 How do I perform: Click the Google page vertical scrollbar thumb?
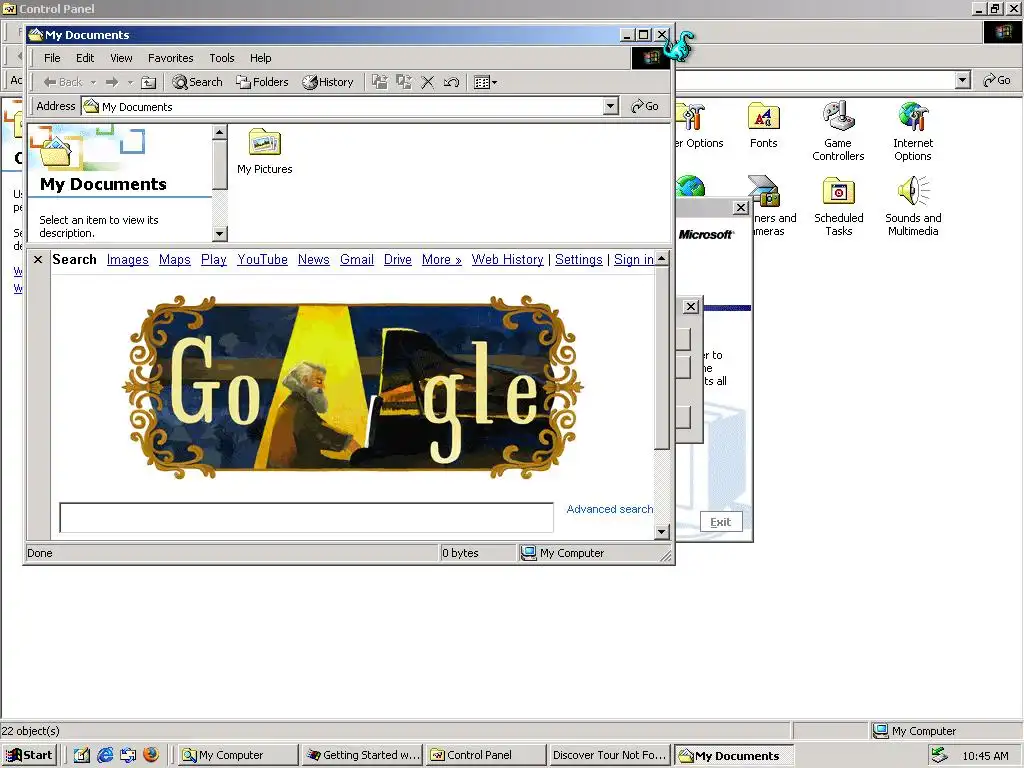[662, 358]
